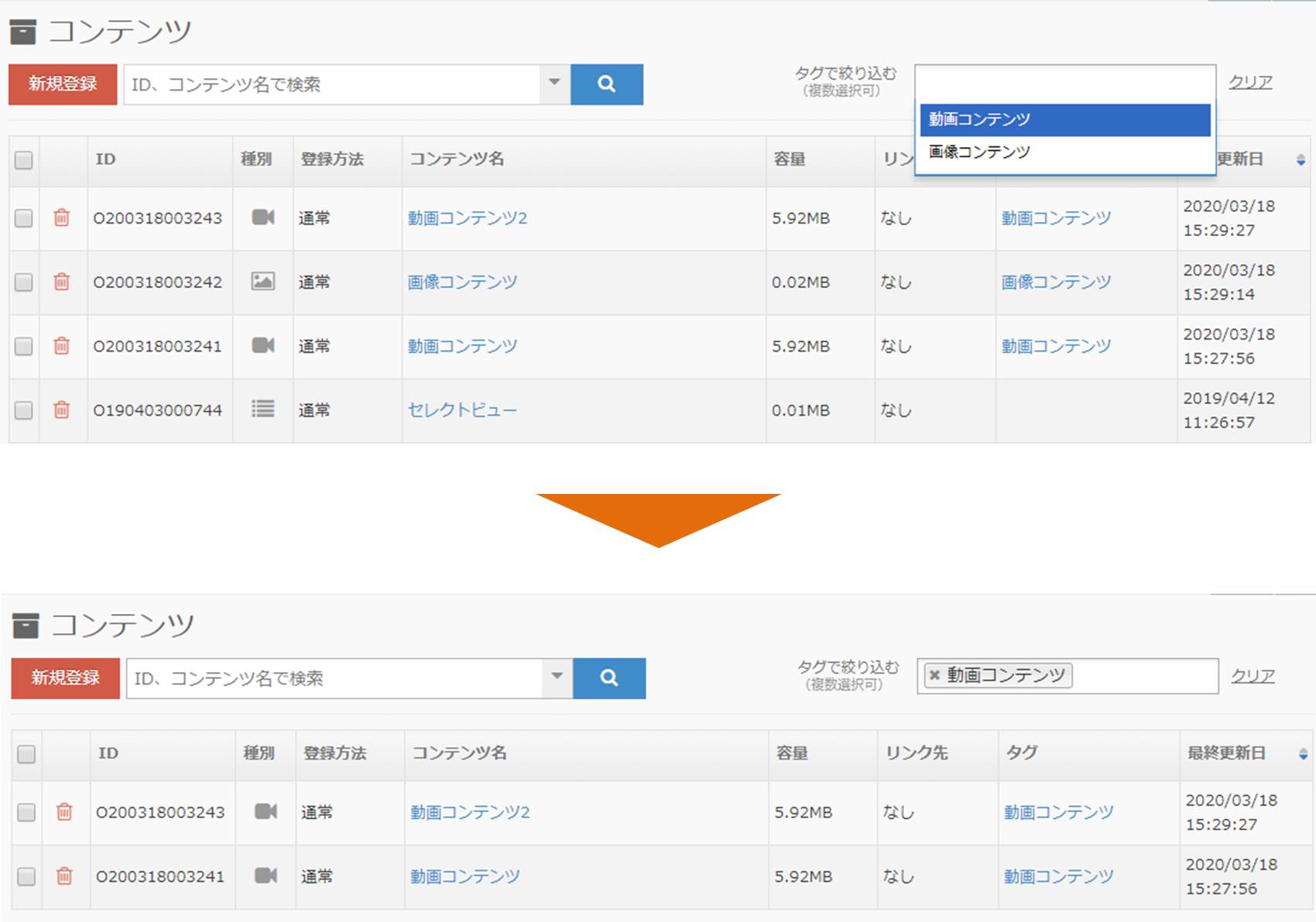Click 動画コンテンツ tag link in lower 動画コンテンツ2 row

click(x=1058, y=812)
